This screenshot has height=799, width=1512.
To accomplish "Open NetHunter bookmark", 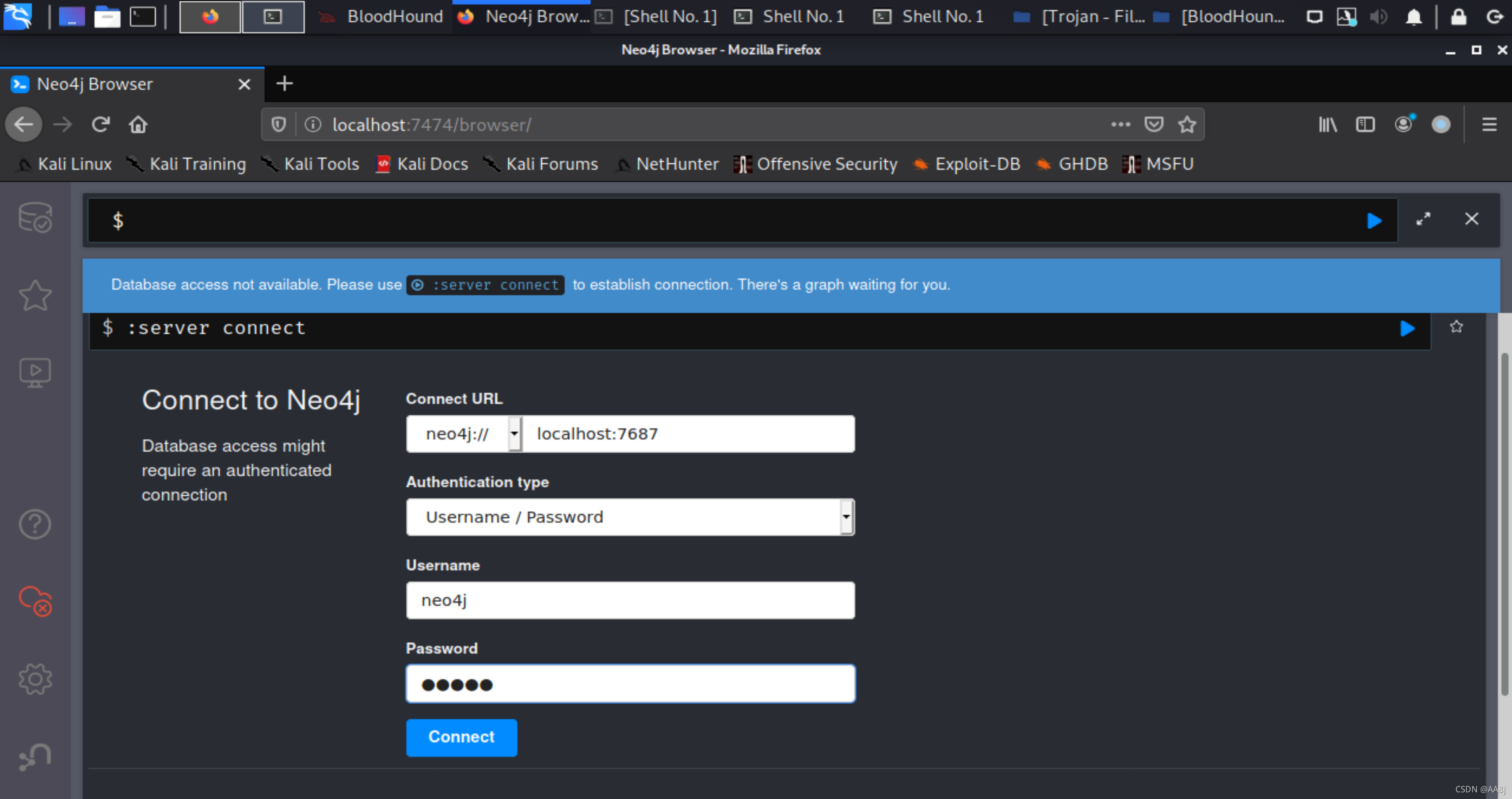I will point(667,164).
